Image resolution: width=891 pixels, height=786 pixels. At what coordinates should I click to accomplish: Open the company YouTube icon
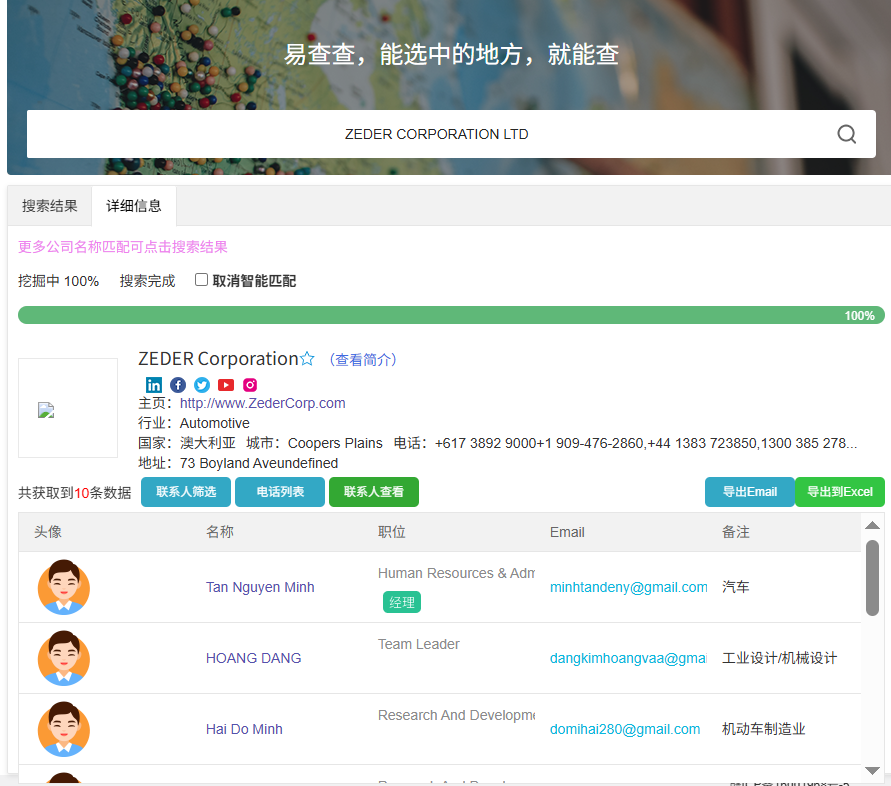226,385
